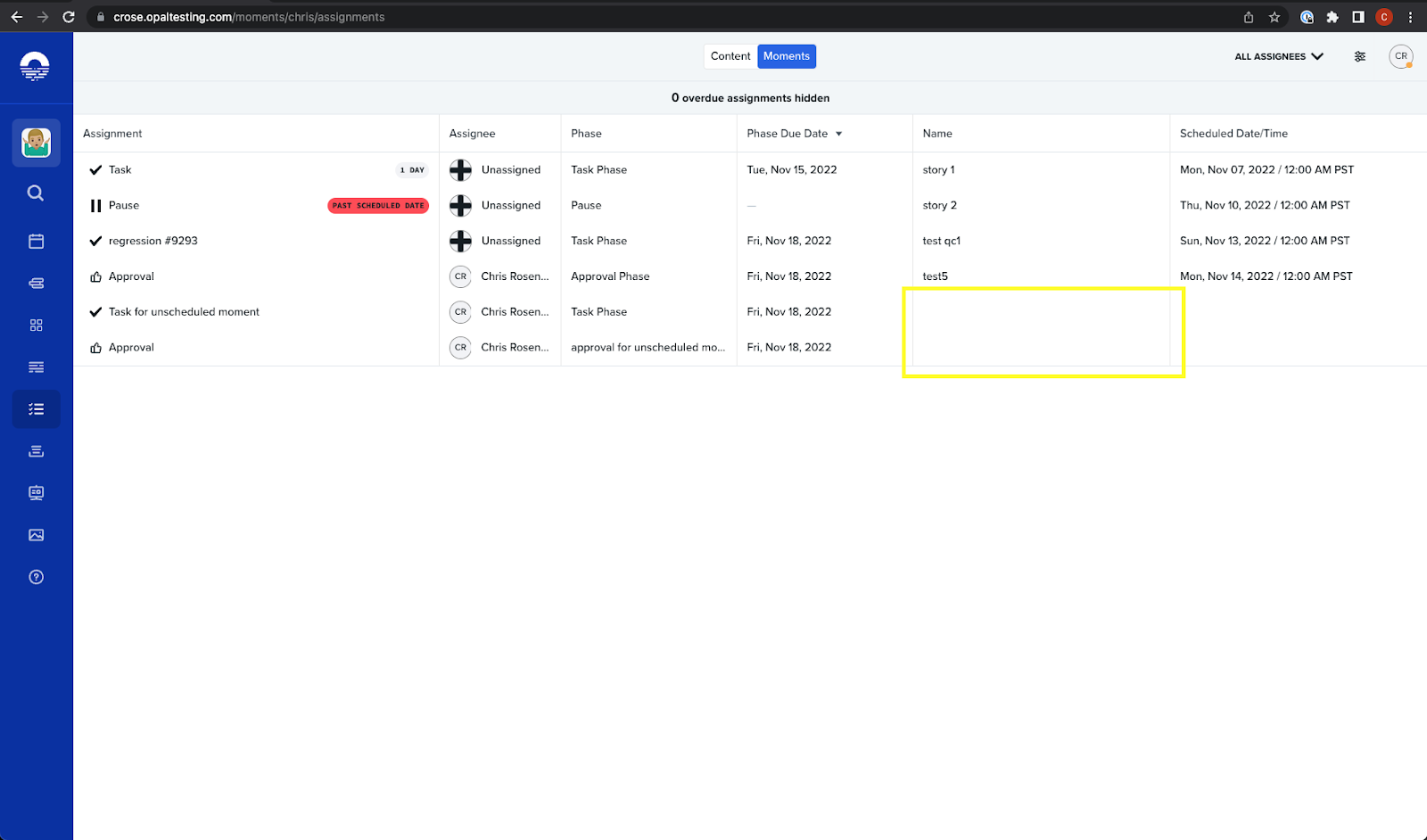
Task: Open the test qc1 moment name
Action: point(941,241)
